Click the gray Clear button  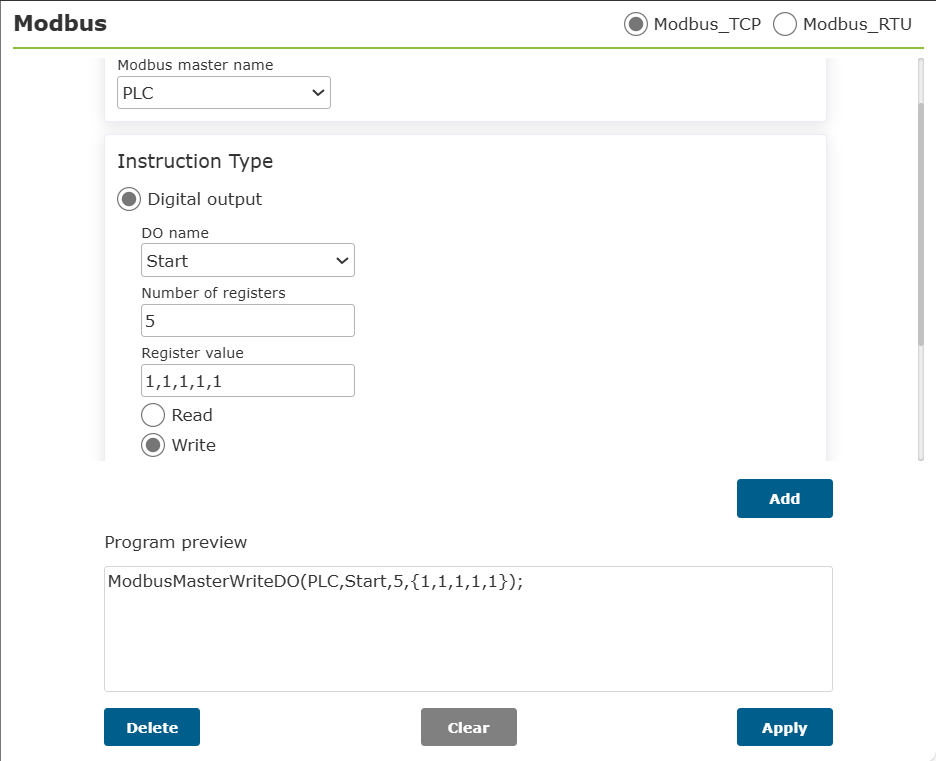pyautogui.click(x=469, y=727)
